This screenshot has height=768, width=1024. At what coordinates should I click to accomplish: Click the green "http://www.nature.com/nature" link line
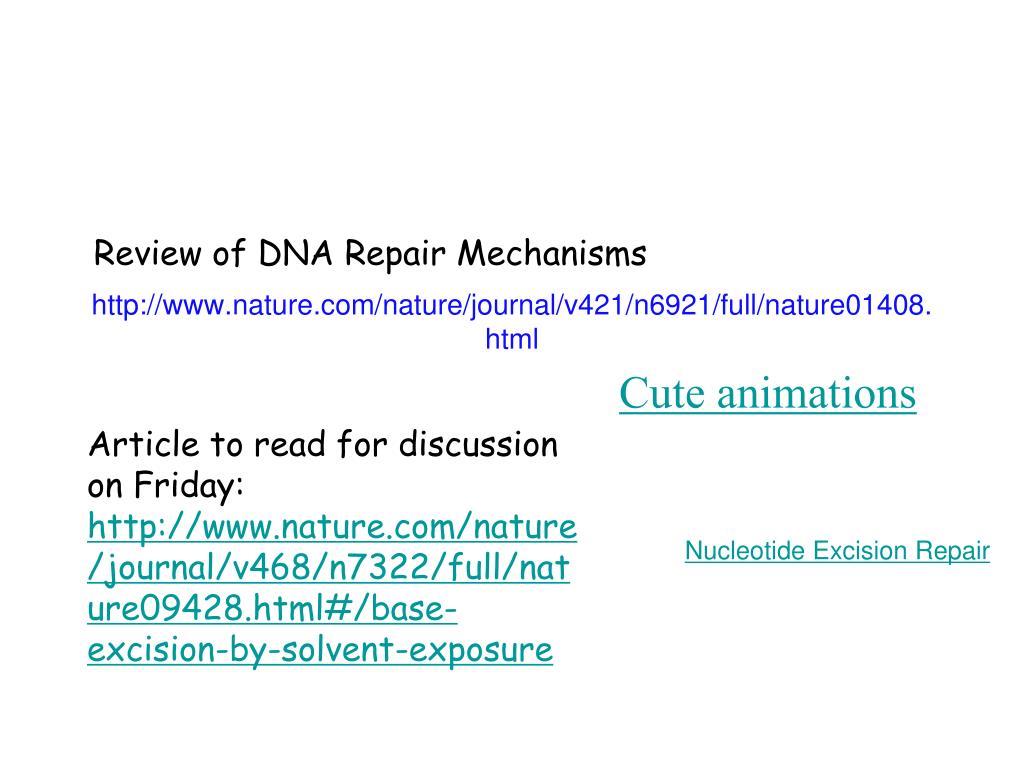pos(332,526)
